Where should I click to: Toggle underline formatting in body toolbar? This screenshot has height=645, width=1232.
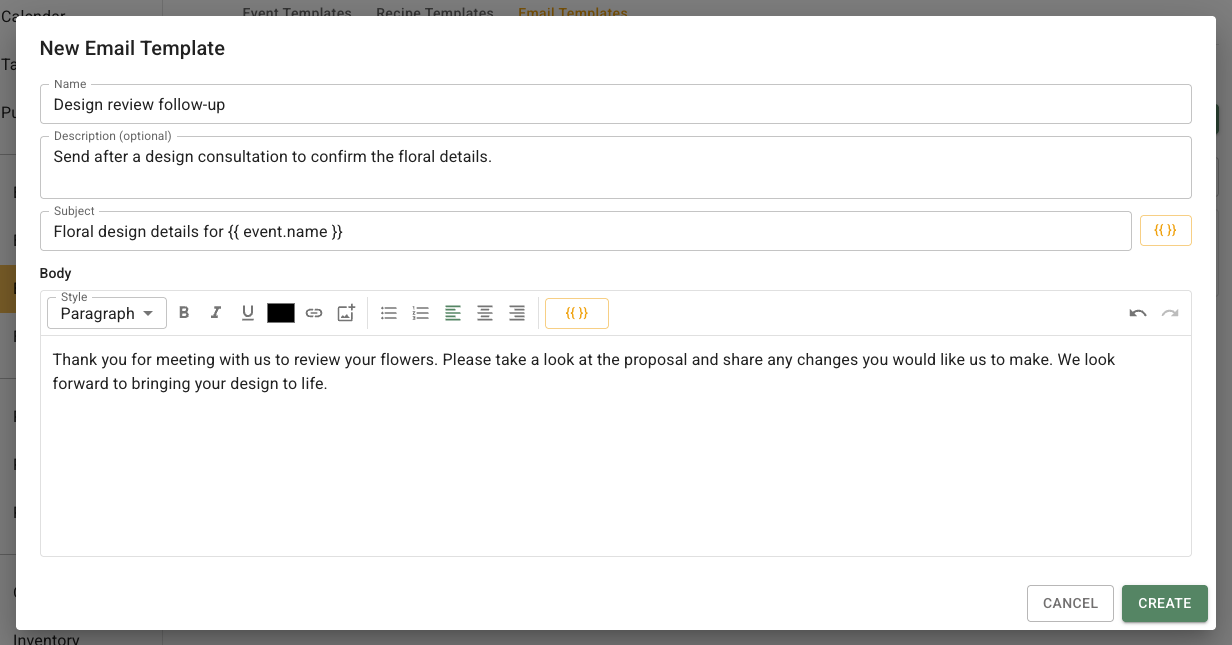(248, 313)
